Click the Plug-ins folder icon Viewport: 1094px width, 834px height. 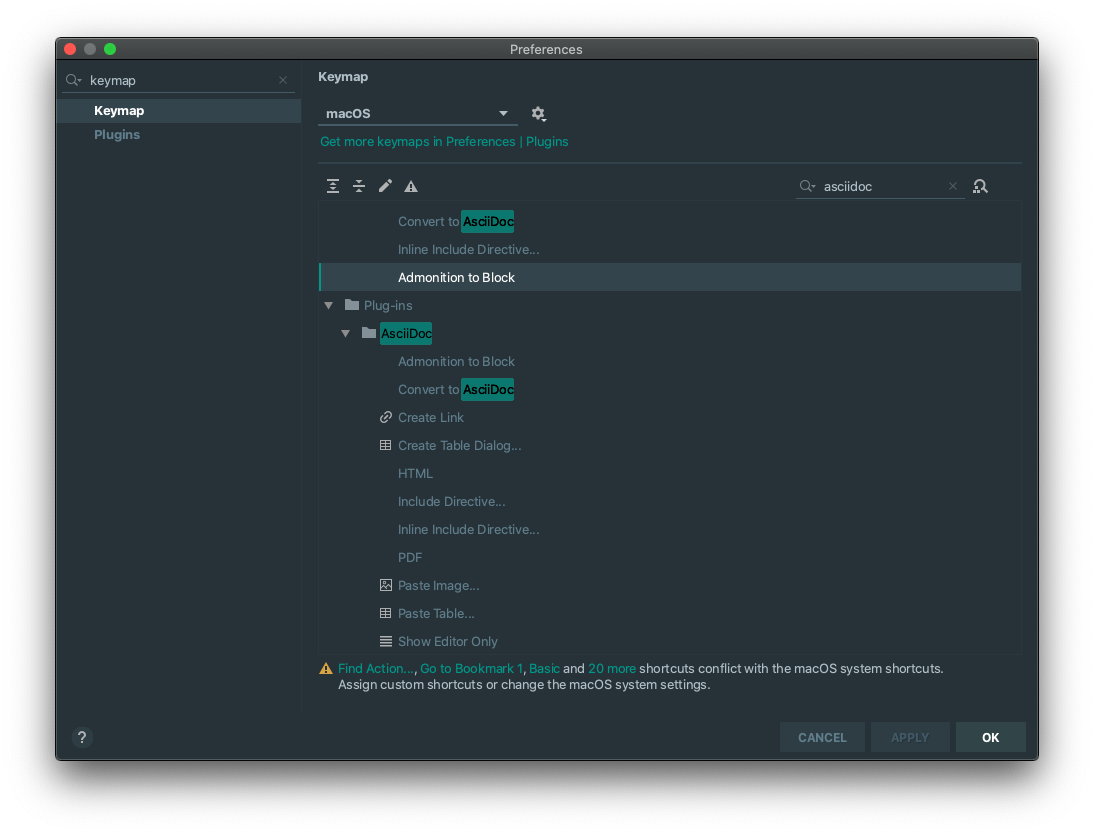pyautogui.click(x=352, y=305)
